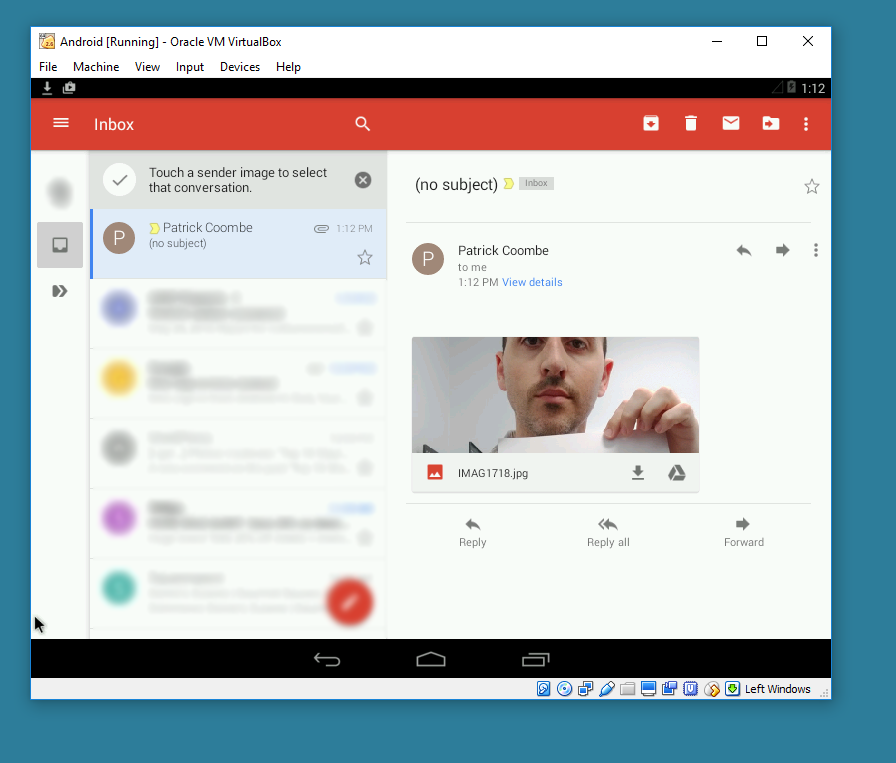896x763 pixels.
Task: Mark the email as unread
Action: click(731, 123)
